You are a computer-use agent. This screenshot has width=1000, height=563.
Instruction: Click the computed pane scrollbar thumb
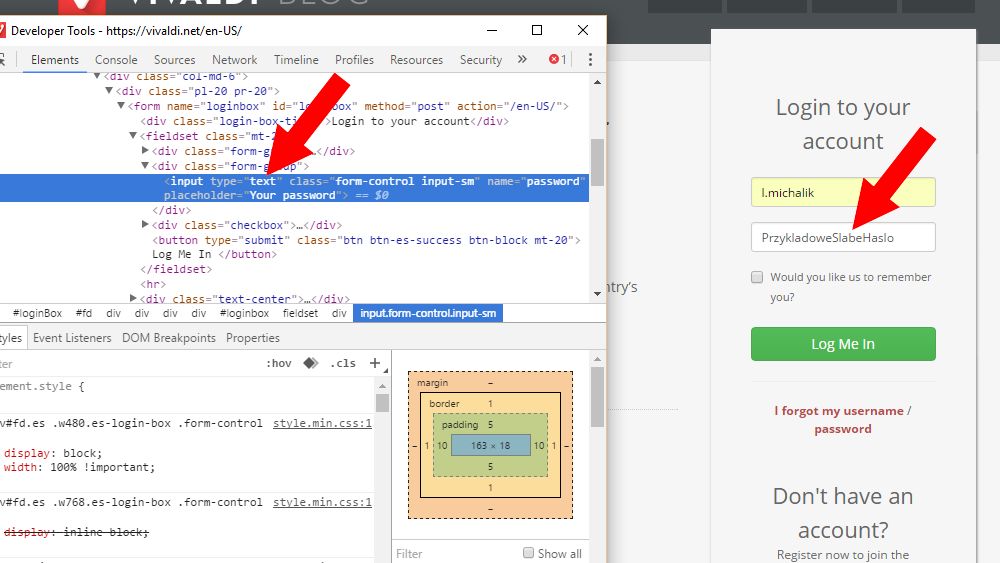coord(597,397)
